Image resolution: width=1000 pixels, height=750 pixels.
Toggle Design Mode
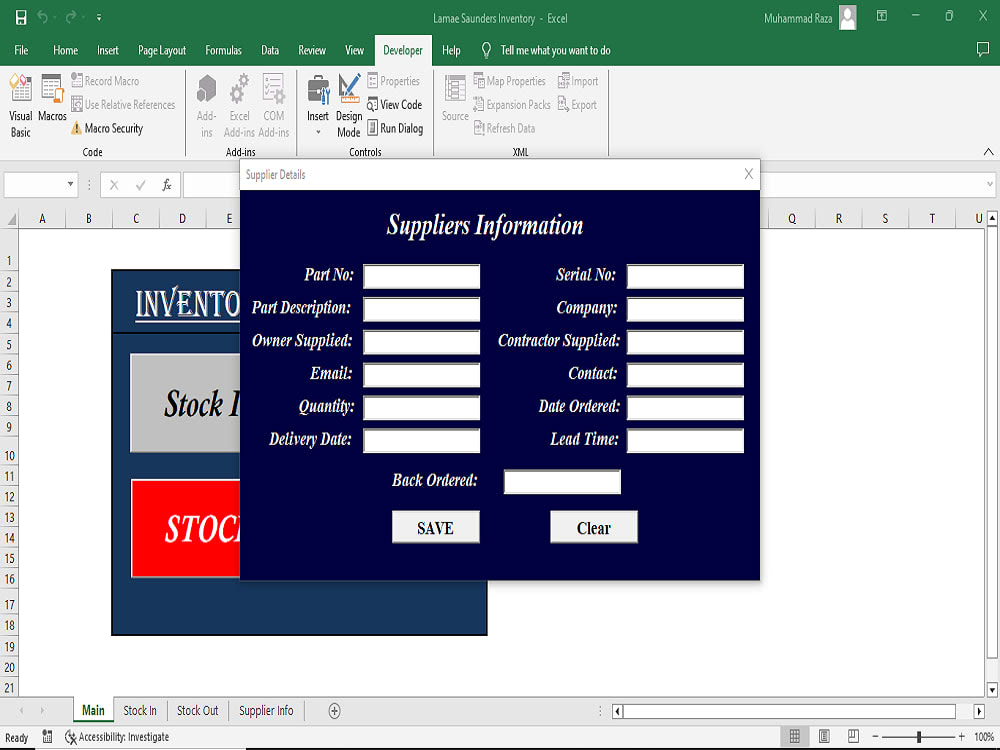pyautogui.click(x=348, y=105)
